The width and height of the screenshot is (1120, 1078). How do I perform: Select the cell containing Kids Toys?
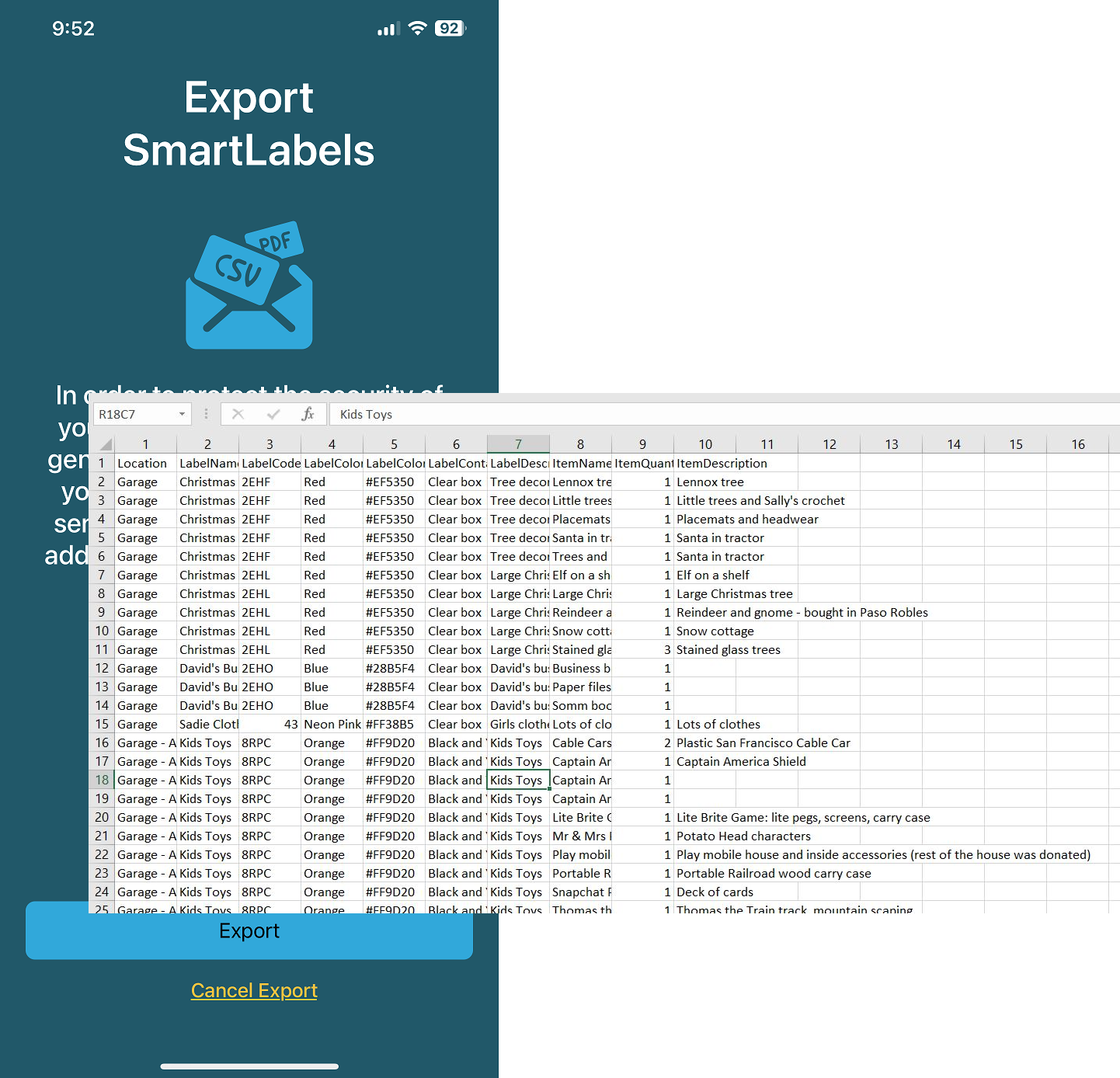517,780
